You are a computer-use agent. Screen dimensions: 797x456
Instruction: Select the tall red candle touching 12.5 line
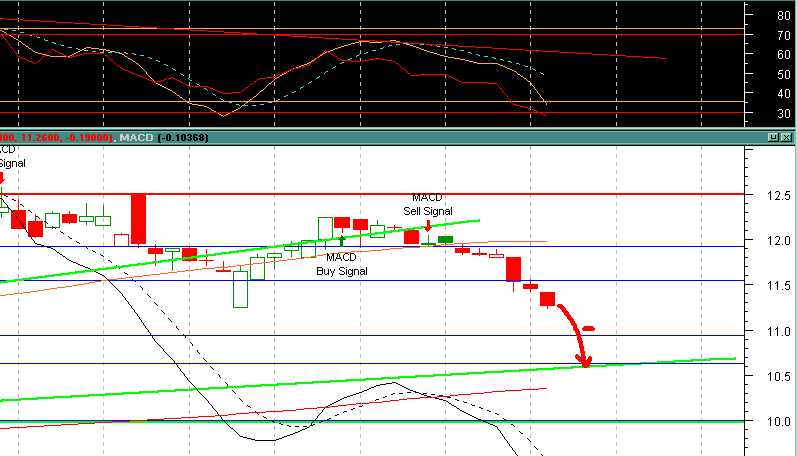click(x=138, y=219)
